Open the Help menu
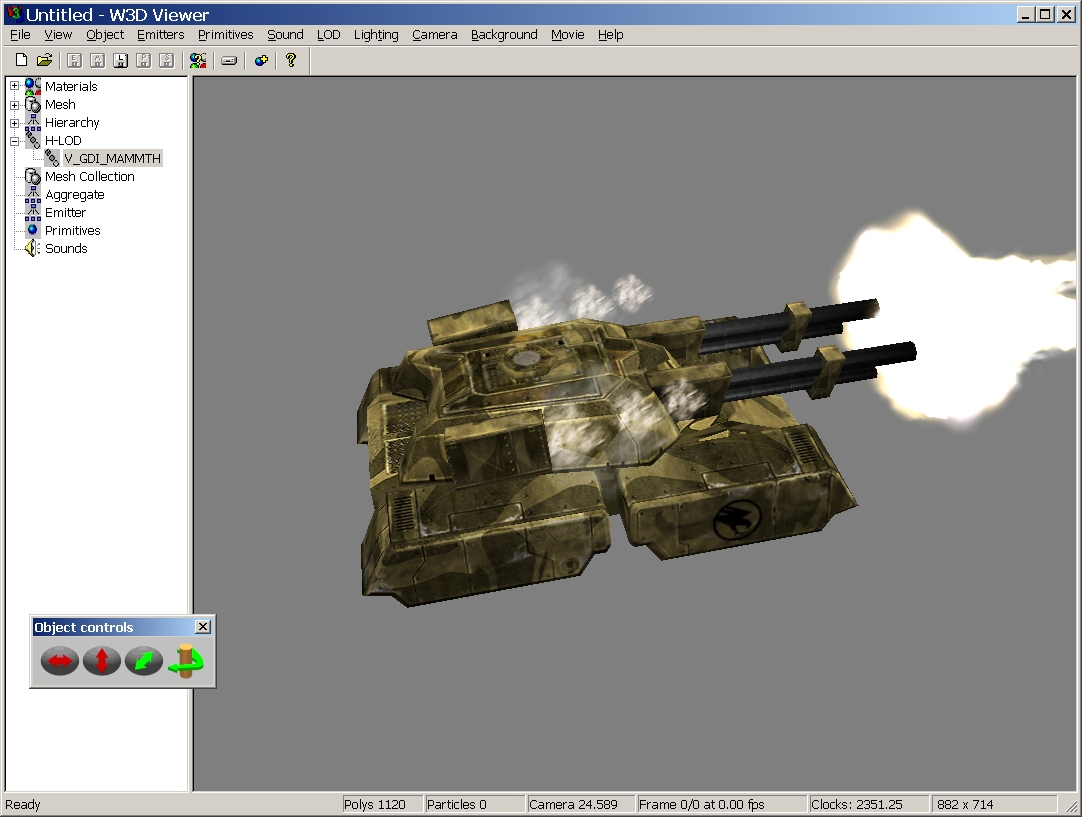Image resolution: width=1082 pixels, height=817 pixels. point(610,35)
